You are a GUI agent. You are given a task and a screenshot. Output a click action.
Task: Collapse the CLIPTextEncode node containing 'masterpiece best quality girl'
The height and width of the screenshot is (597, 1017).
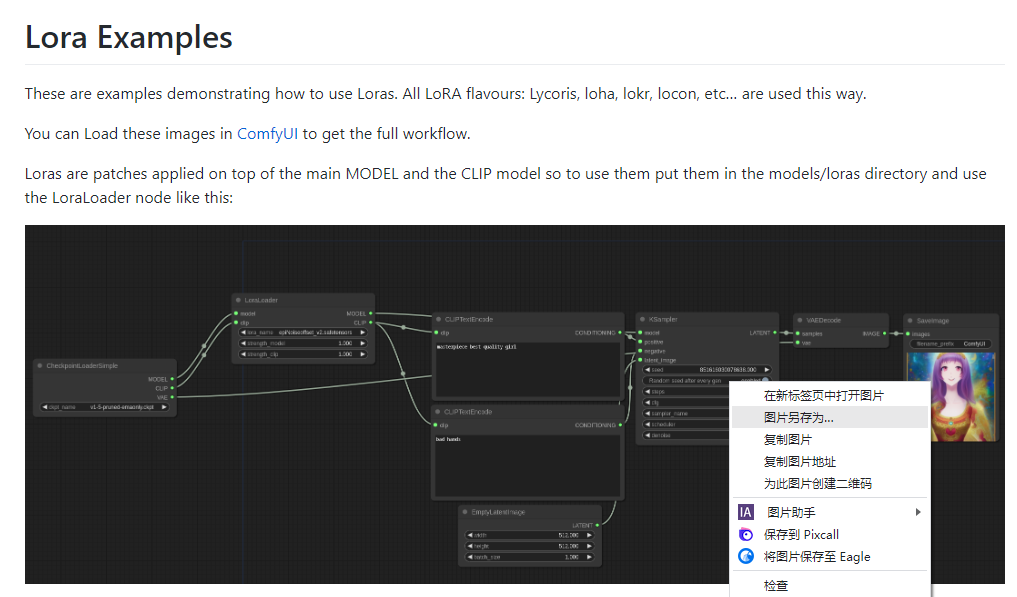[438, 319]
